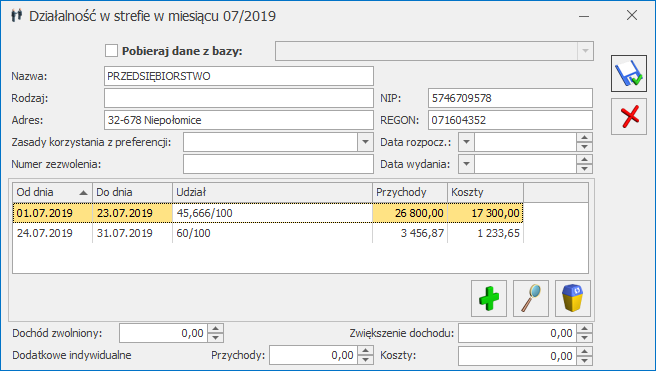Enable the Pobieraj dane z bazy checkbox

pyautogui.click(x=111, y=51)
